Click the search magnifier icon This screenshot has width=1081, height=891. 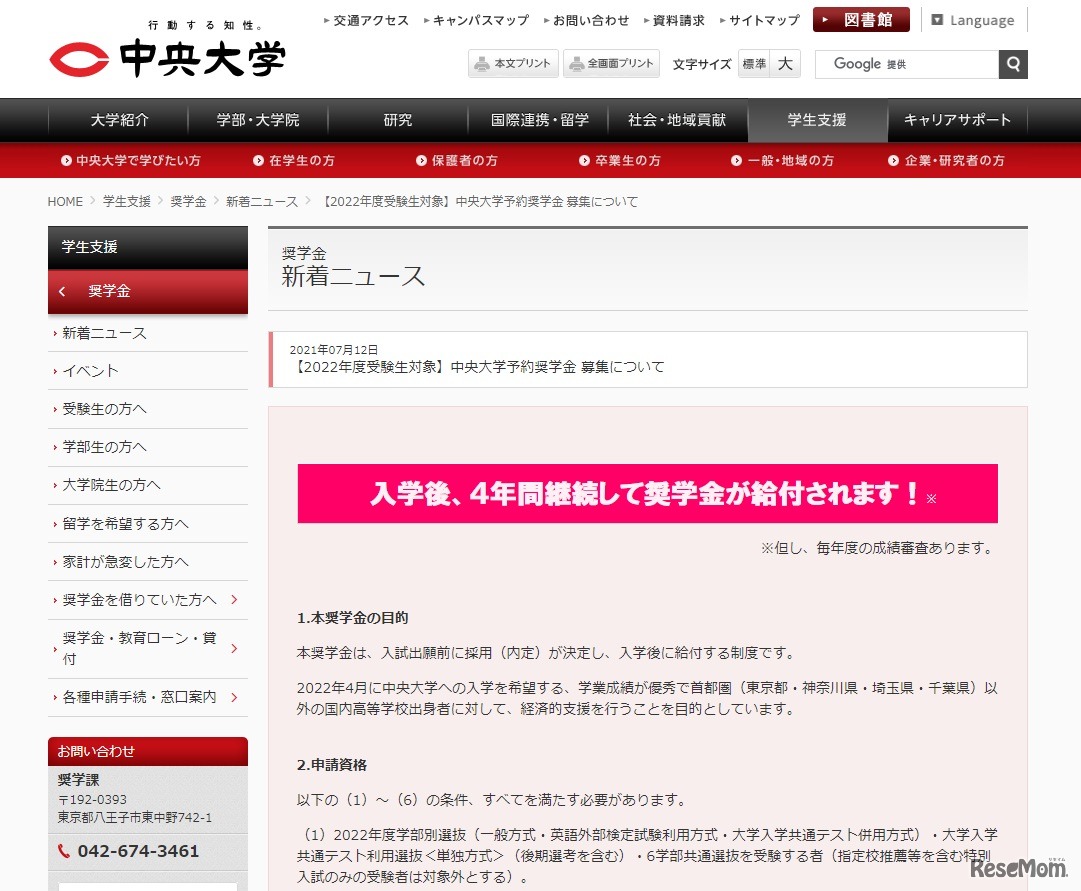(1013, 64)
